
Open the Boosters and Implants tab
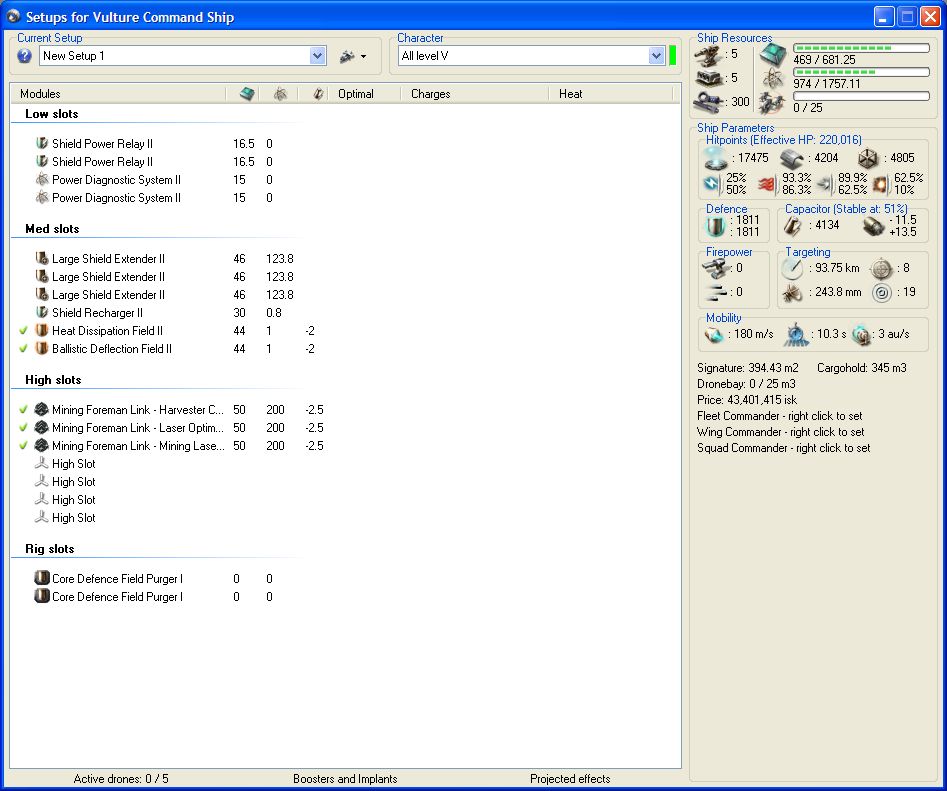click(345, 779)
